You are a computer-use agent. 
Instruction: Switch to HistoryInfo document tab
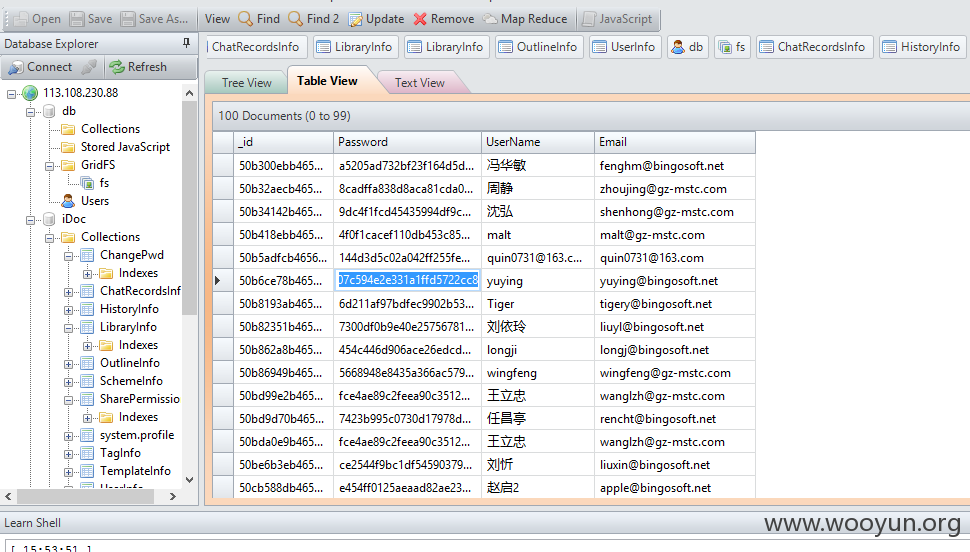coord(922,47)
